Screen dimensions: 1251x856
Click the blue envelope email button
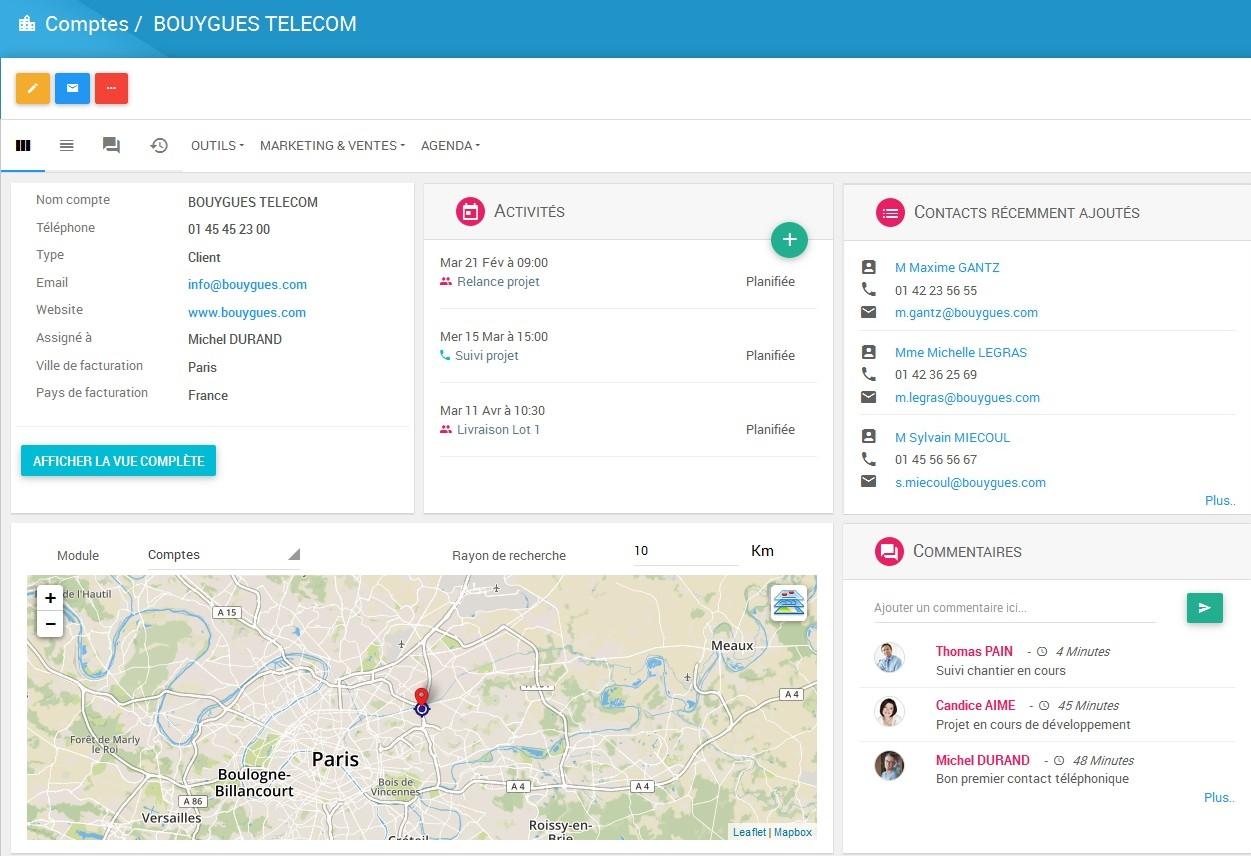tap(72, 88)
